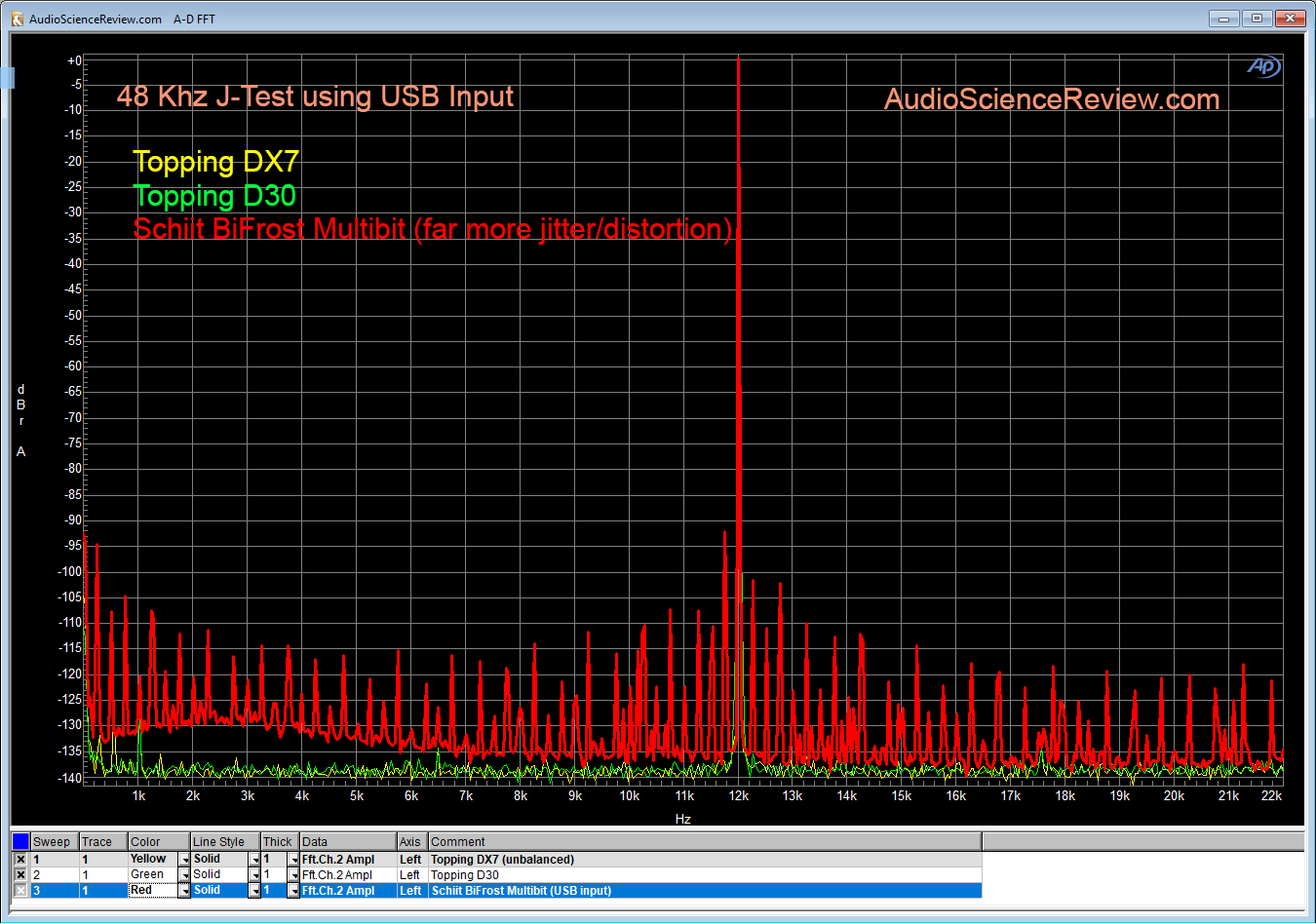The height and width of the screenshot is (924, 1316).
Task: Toggle visibility checkbox for Topping DX7 sweep
Action: pyautogui.click(x=20, y=860)
